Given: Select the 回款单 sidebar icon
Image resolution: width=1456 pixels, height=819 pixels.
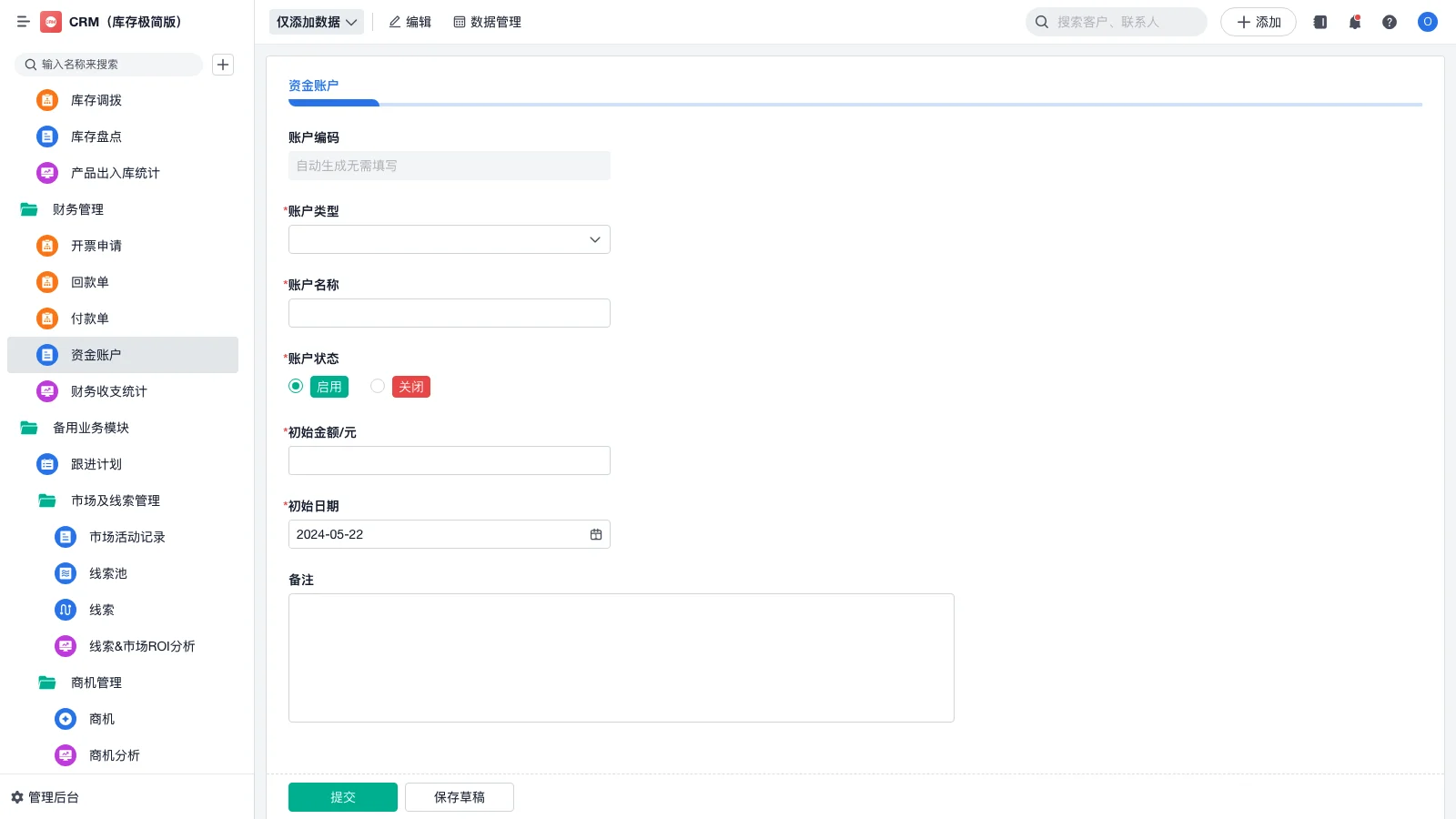Looking at the screenshot, I should tap(46, 282).
